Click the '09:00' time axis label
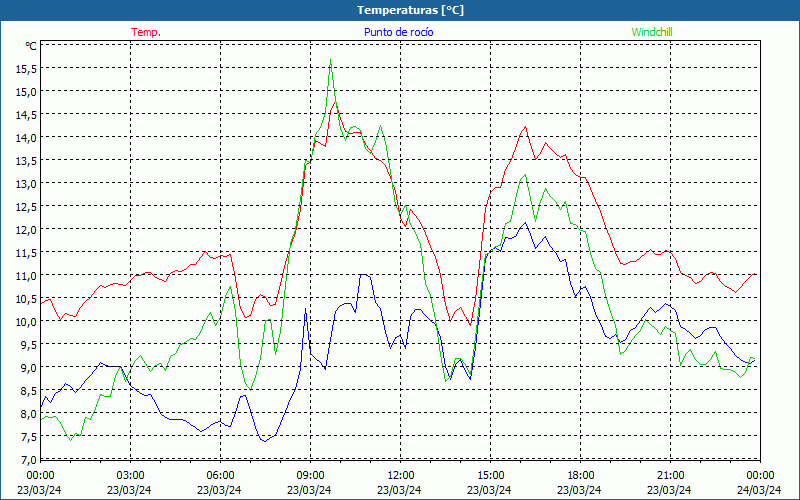Screen dimensions: 800x500 (x=310, y=476)
